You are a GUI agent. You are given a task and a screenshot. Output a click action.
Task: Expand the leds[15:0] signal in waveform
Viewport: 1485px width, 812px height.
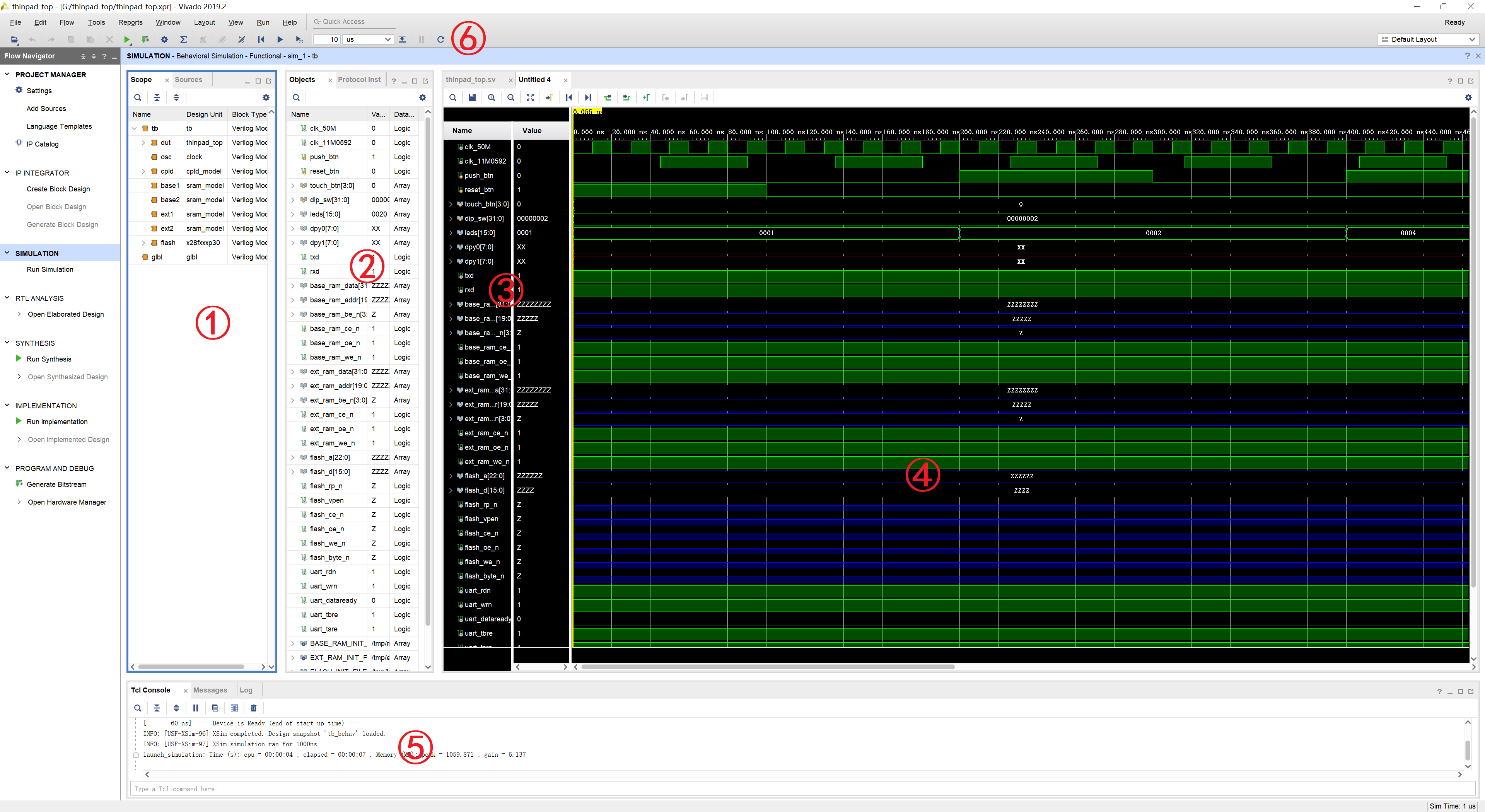451,233
